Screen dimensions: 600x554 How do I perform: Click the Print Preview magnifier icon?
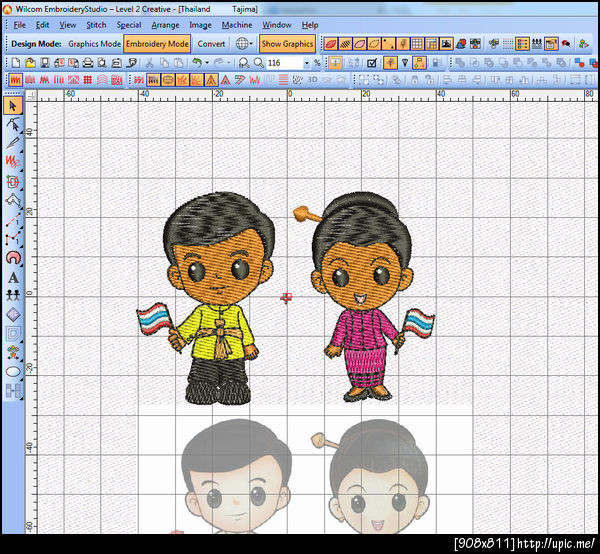click(102, 63)
